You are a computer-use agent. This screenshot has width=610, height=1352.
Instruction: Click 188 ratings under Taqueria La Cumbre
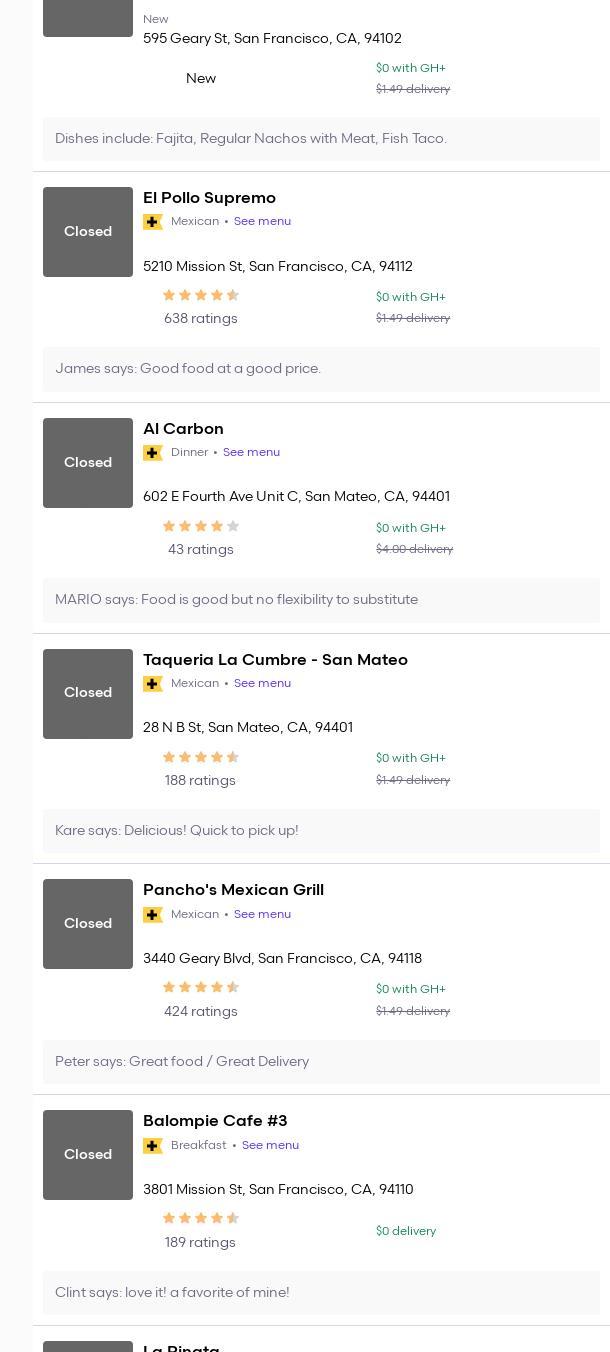click(x=200, y=781)
